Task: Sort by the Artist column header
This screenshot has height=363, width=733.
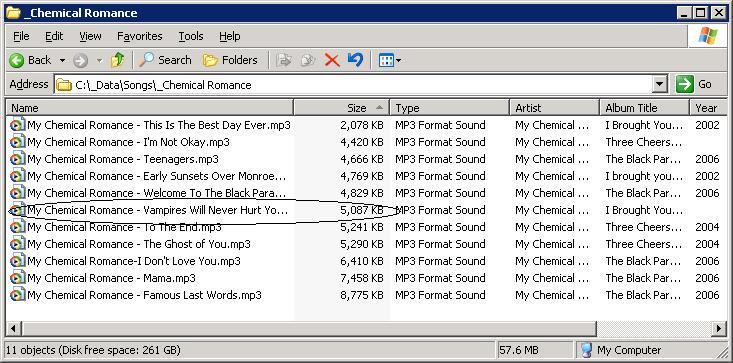Action: tap(554, 108)
